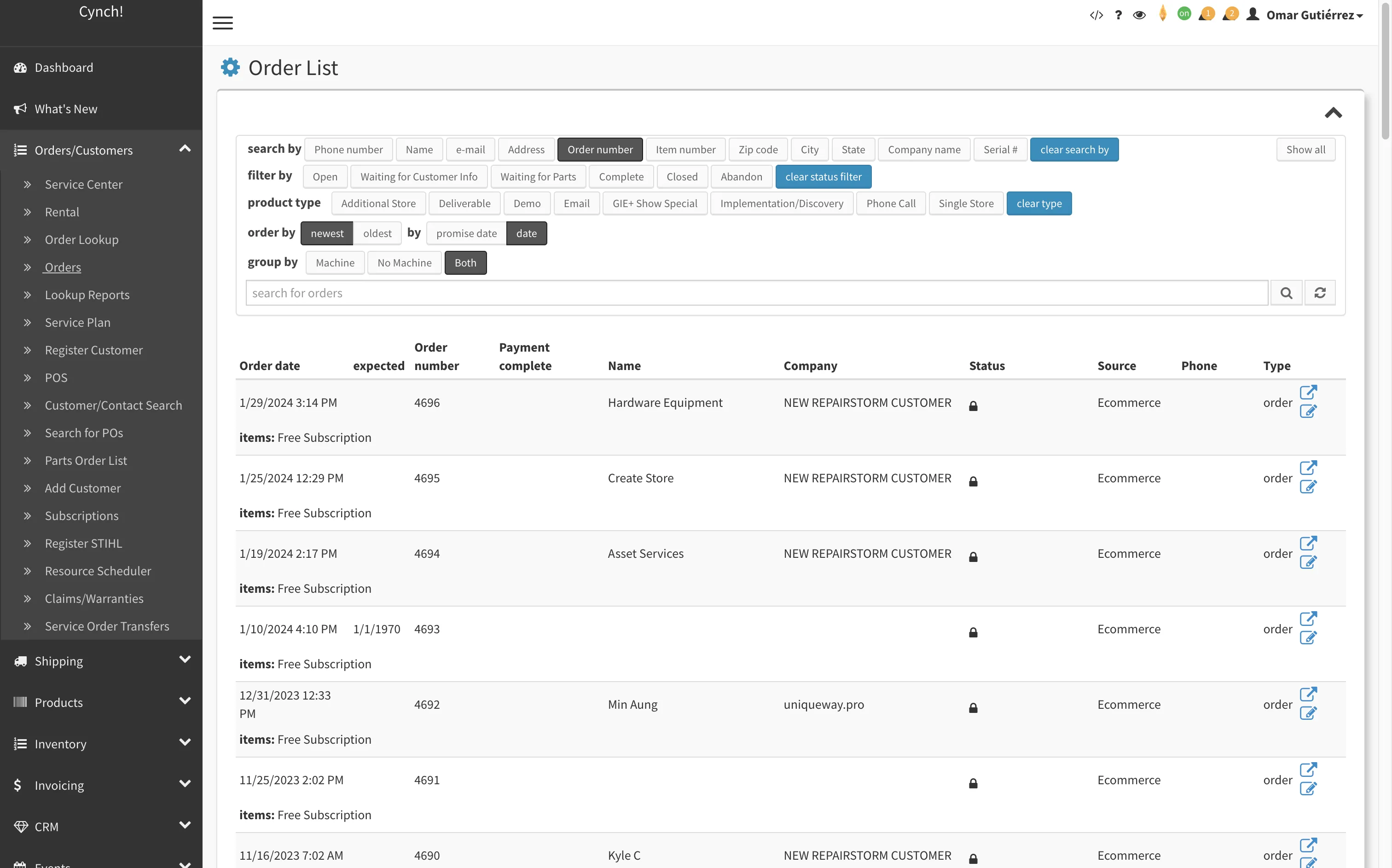Edit order 4696 pencil icon

click(x=1308, y=411)
